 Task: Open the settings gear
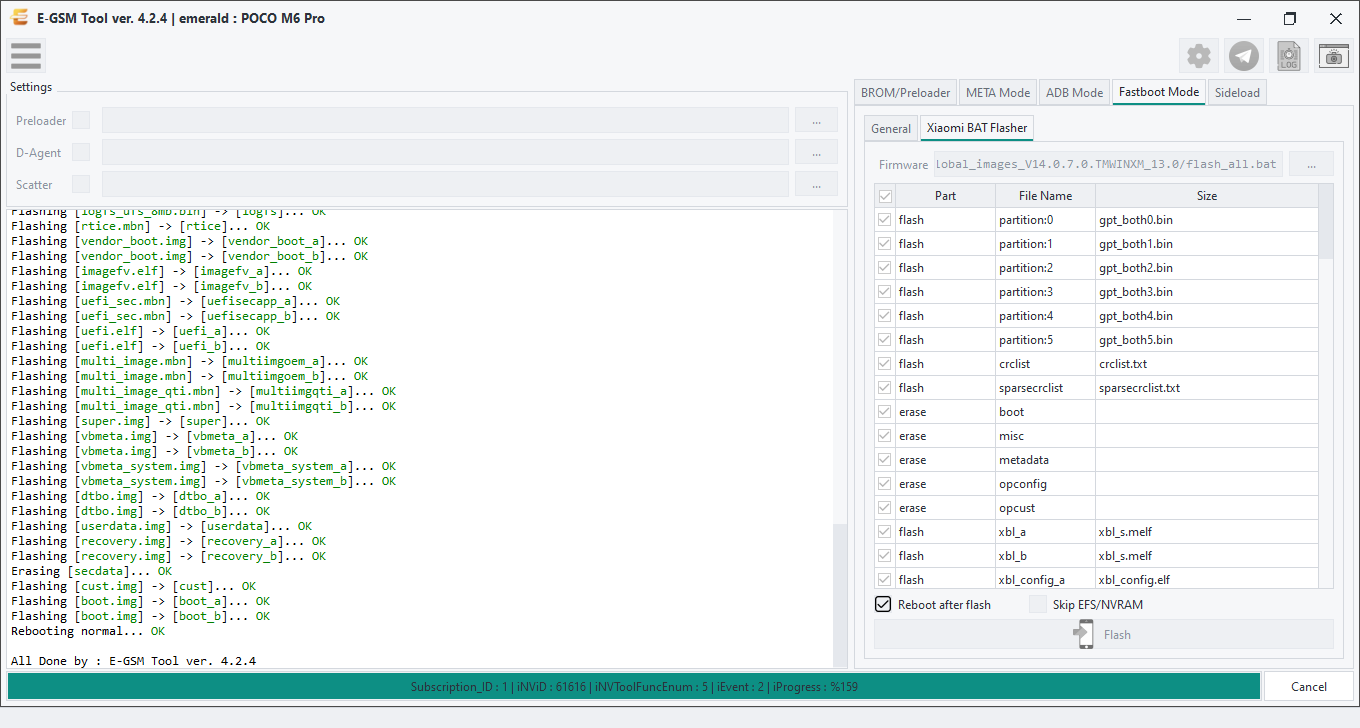[x=1198, y=56]
